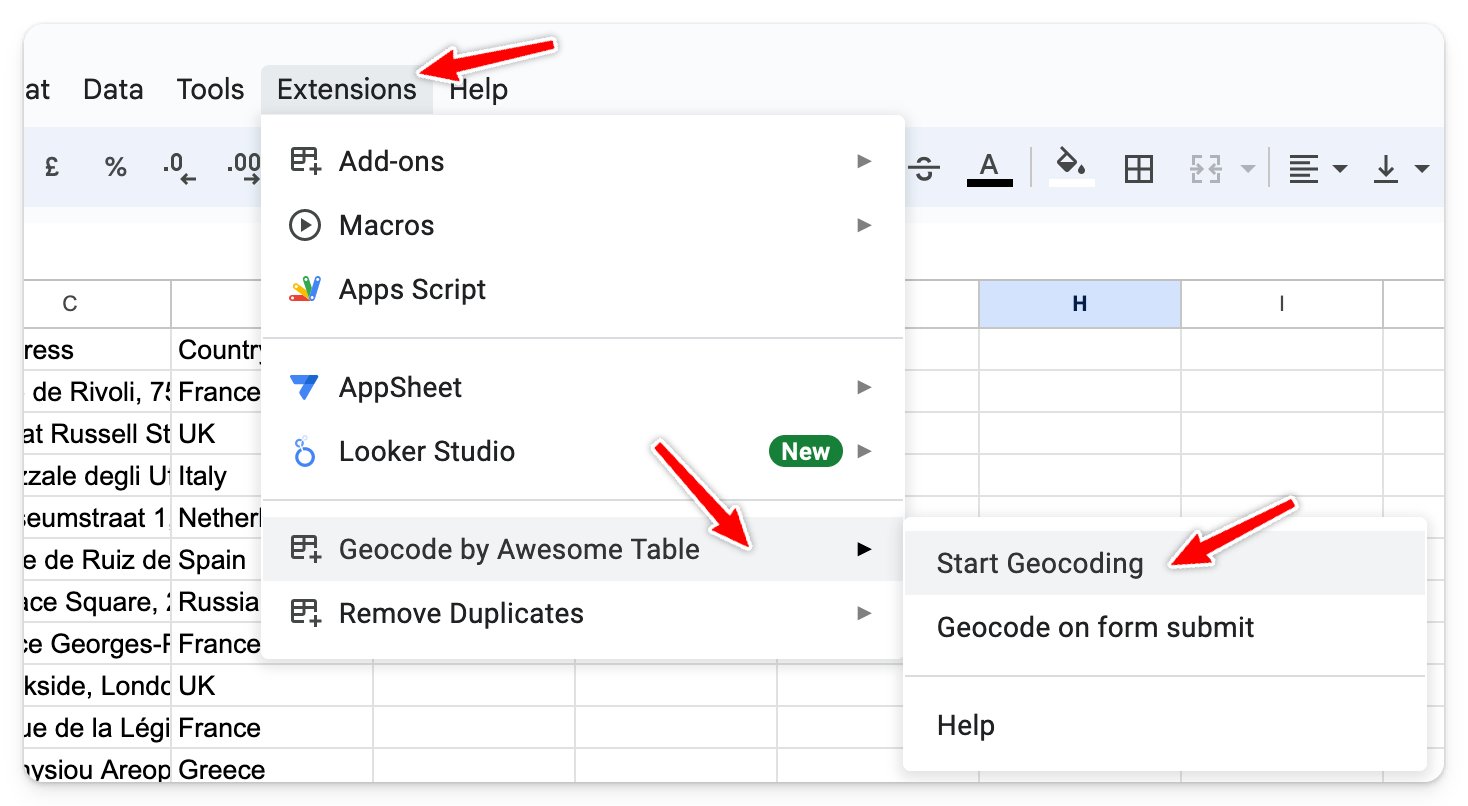Click the currency format pound icon
The image size is (1468, 806).
[x=51, y=168]
